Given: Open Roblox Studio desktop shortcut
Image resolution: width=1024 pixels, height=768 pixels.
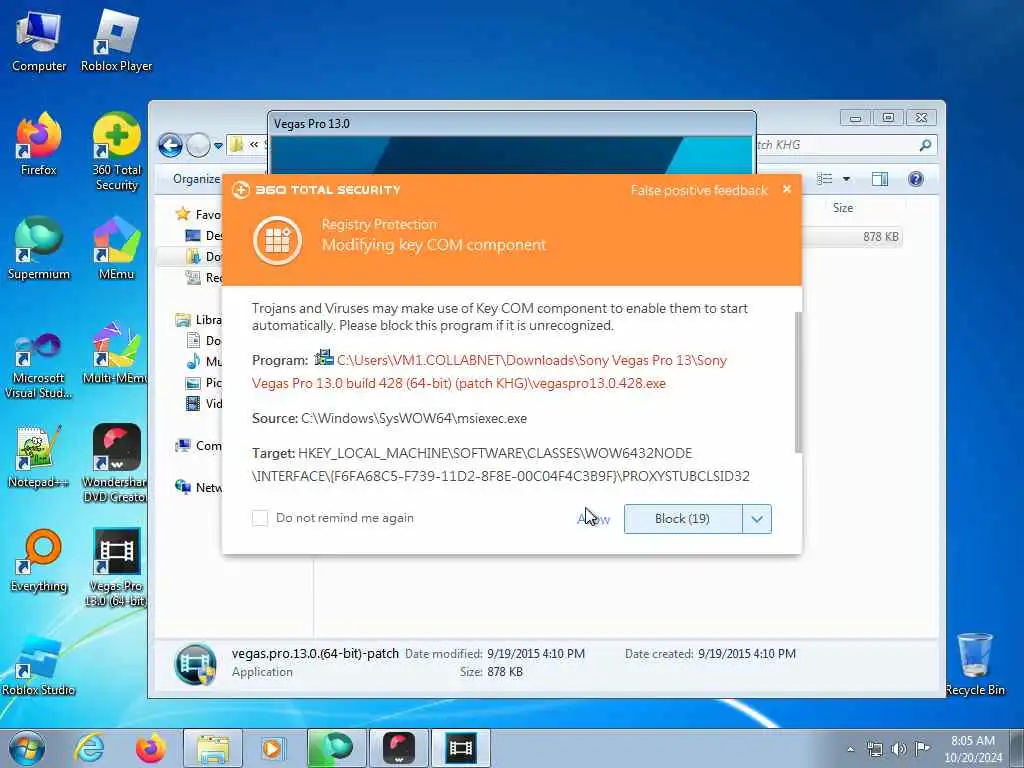Looking at the screenshot, I should point(39,665).
